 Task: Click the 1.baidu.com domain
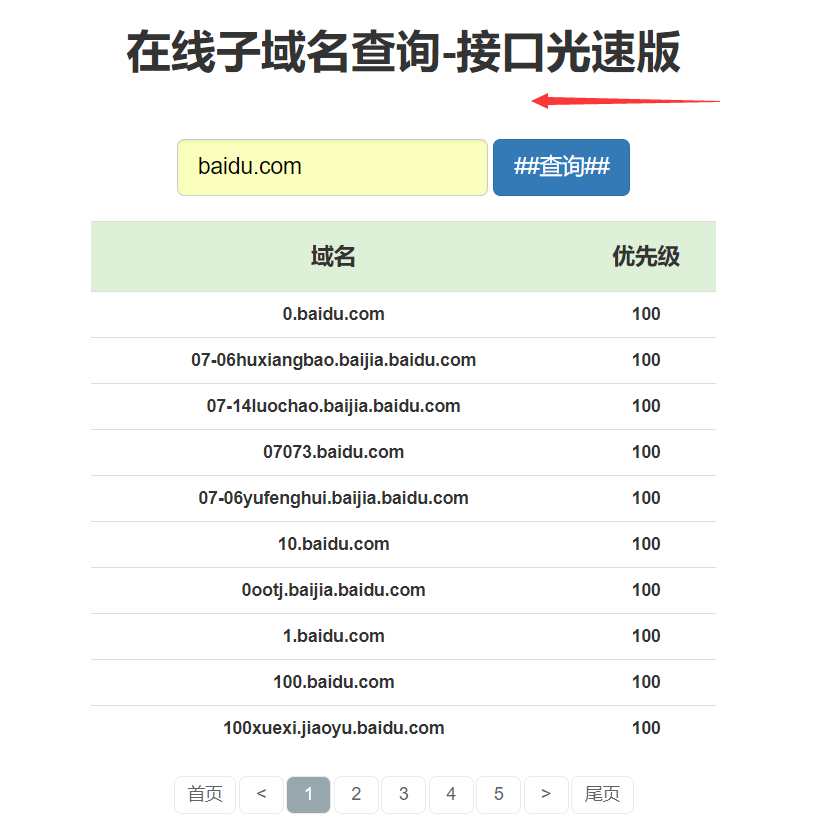[333, 636]
